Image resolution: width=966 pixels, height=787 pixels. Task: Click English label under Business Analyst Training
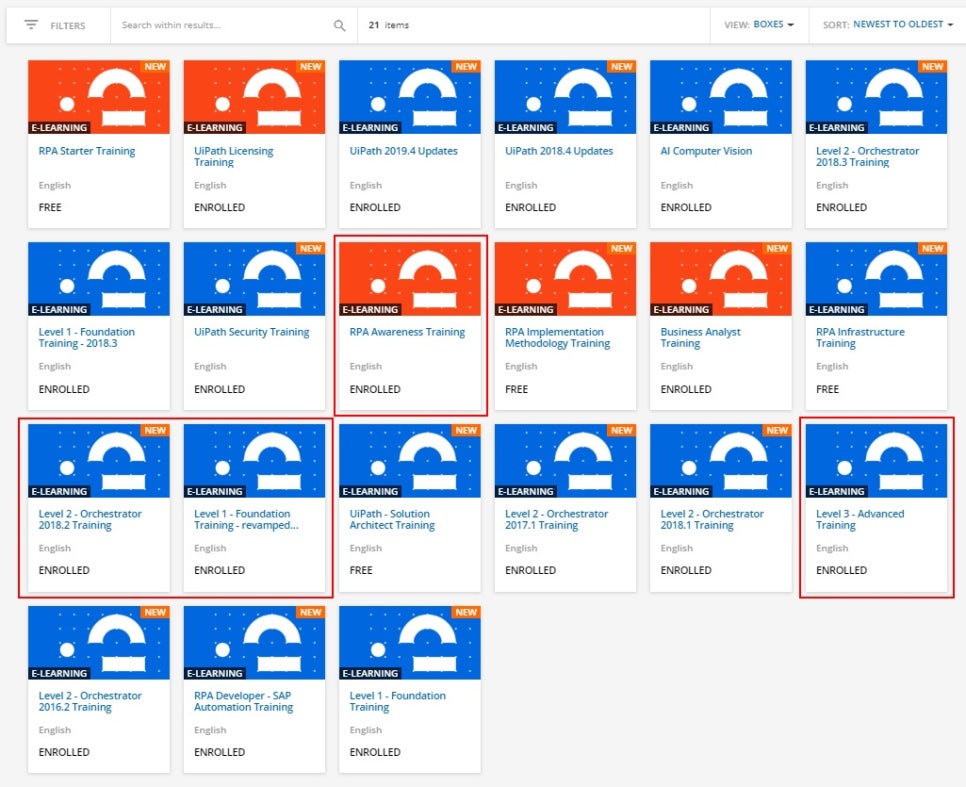(676, 367)
